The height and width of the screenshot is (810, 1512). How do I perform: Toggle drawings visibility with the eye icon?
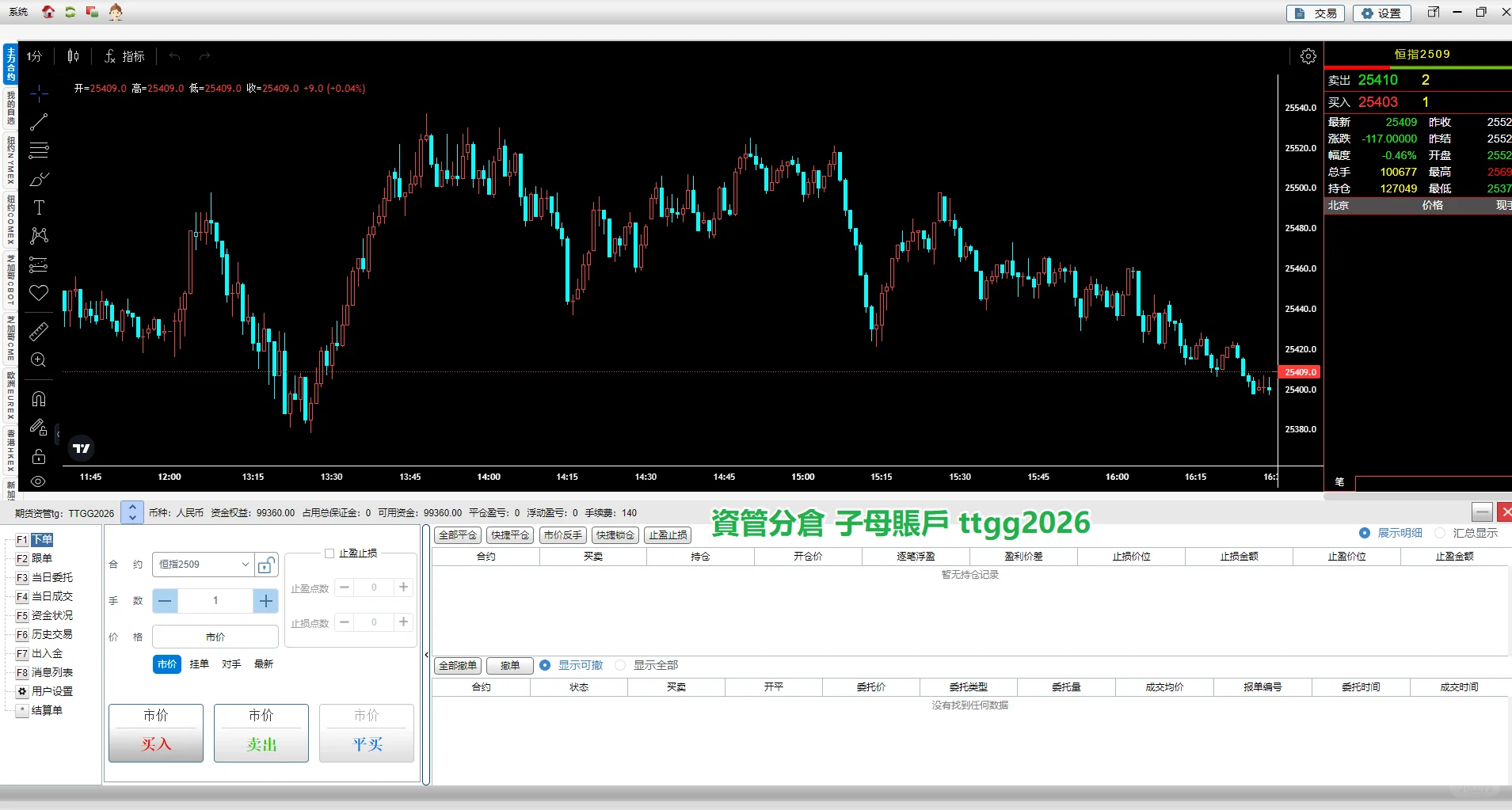point(38,481)
